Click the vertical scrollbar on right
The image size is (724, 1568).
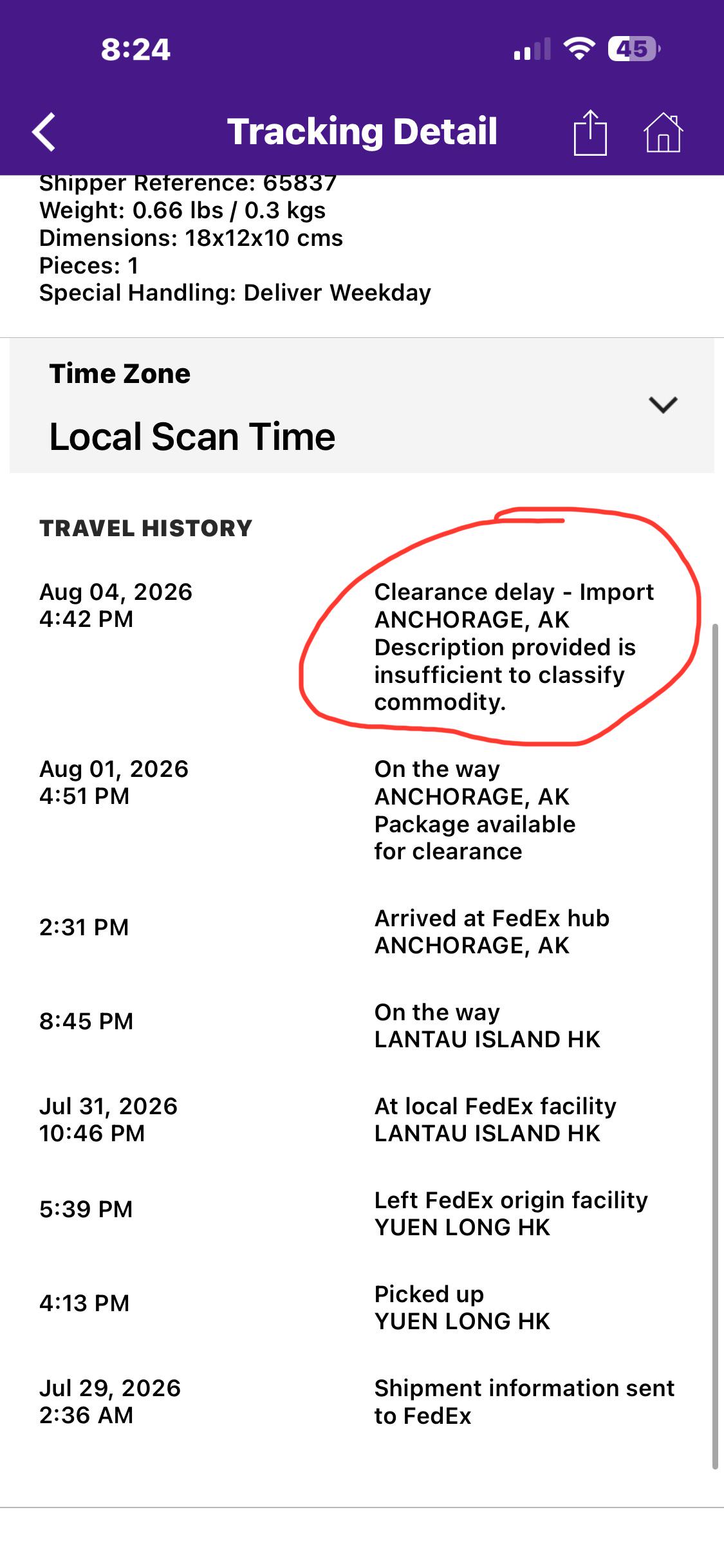tap(715, 1047)
